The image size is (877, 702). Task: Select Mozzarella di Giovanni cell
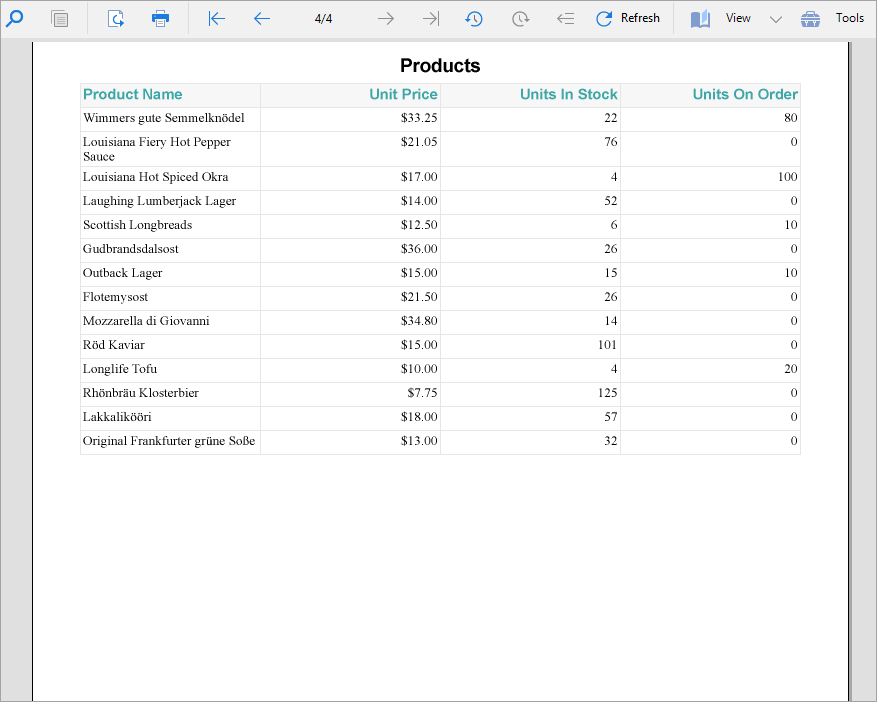(x=171, y=323)
